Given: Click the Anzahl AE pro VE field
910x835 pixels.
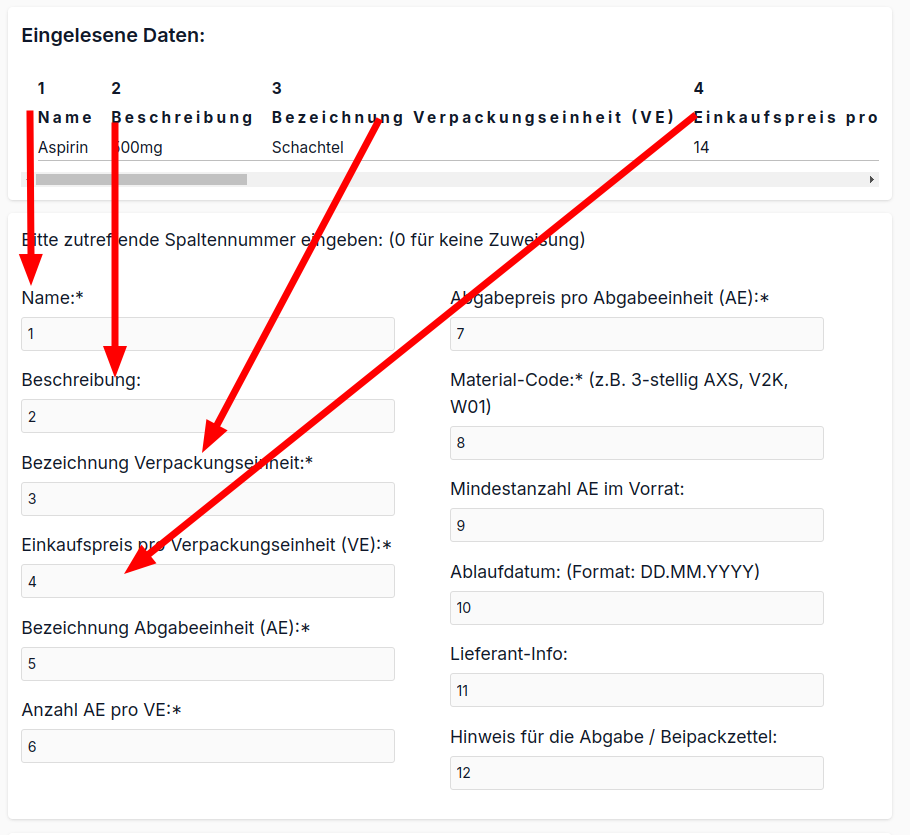Looking at the screenshot, I should [208, 746].
